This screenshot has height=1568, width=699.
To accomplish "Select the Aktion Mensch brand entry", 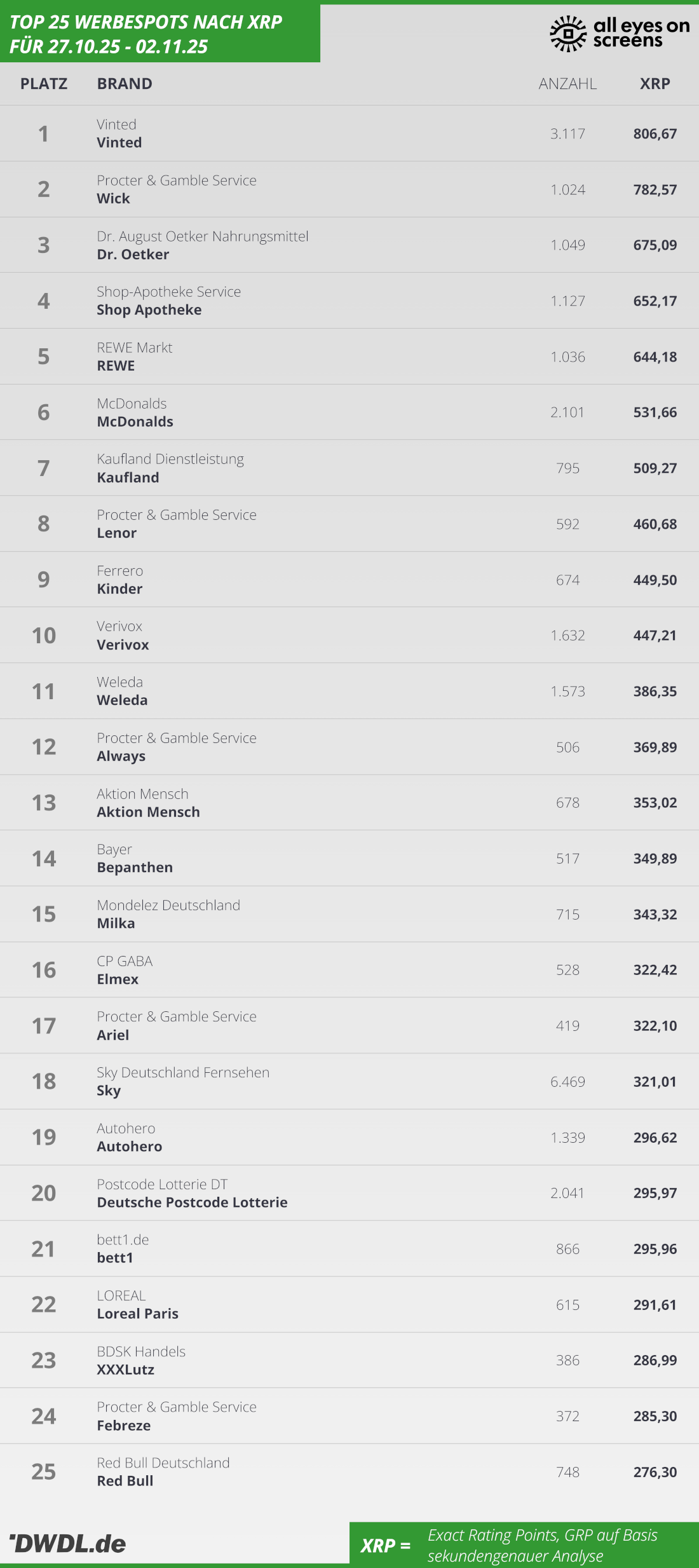I will [149, 812].
